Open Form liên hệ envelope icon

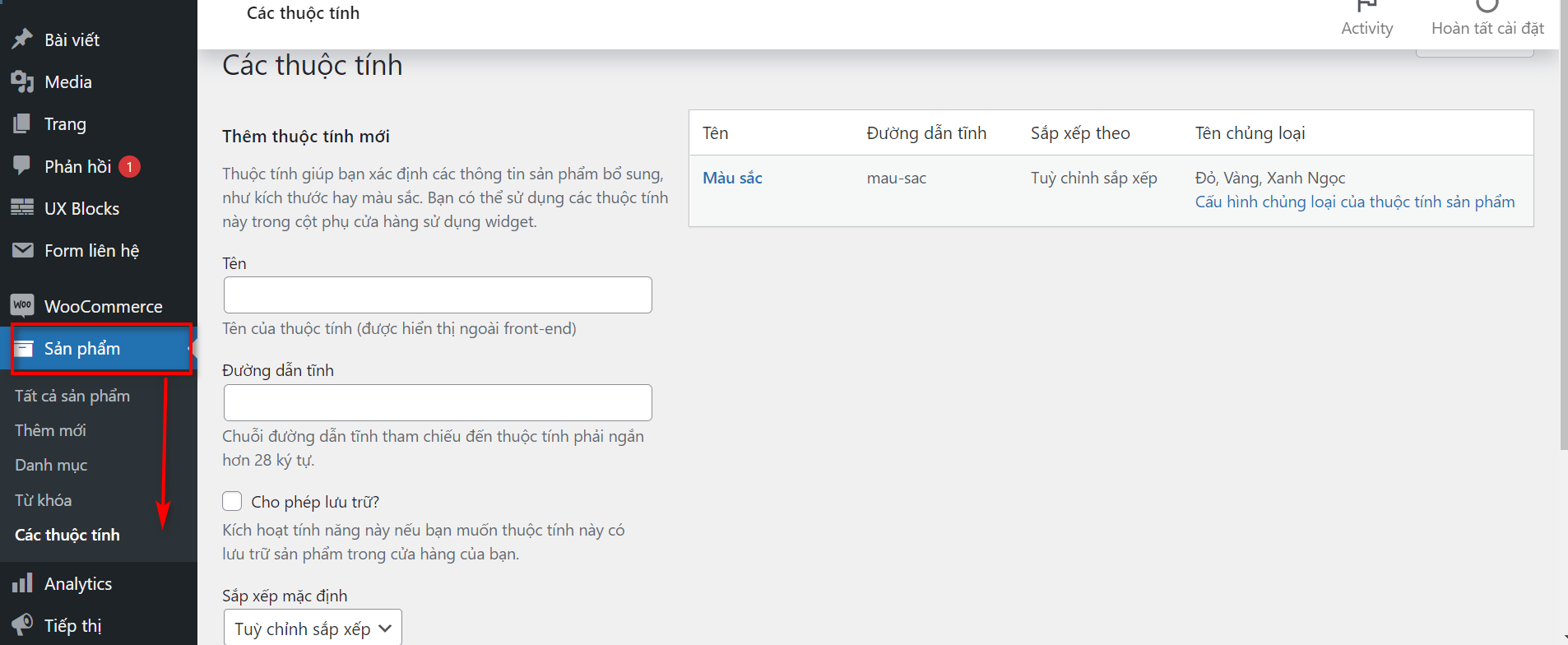click(x=22, y=249)
